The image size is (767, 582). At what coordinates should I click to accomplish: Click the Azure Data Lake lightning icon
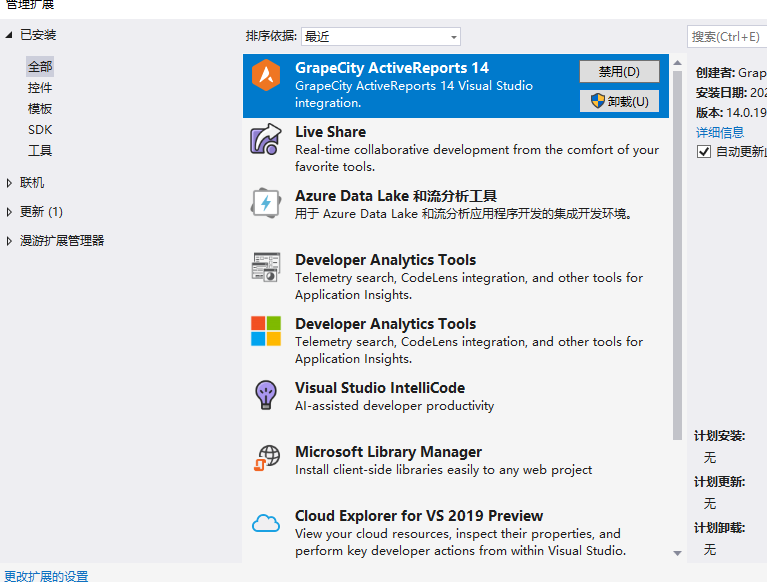(x=266, y=202)
